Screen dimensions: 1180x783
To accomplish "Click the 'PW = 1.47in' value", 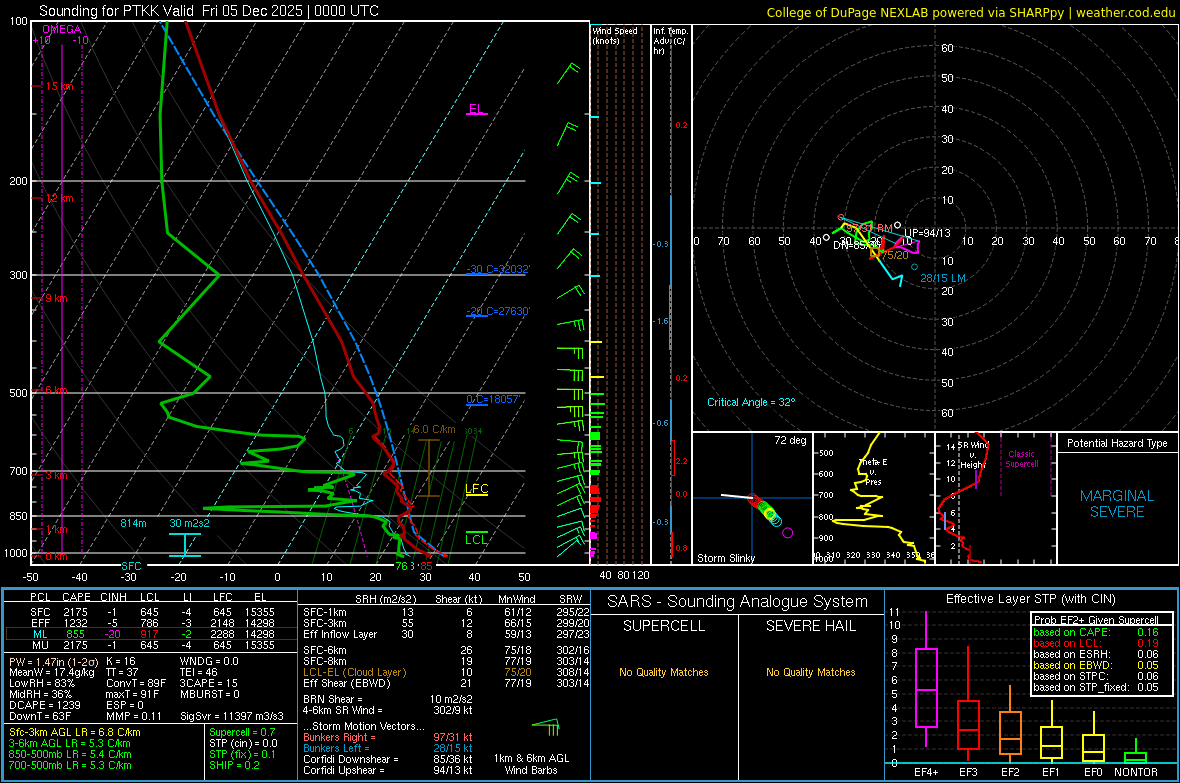I will pyautogui.click(x=51, y=661).
